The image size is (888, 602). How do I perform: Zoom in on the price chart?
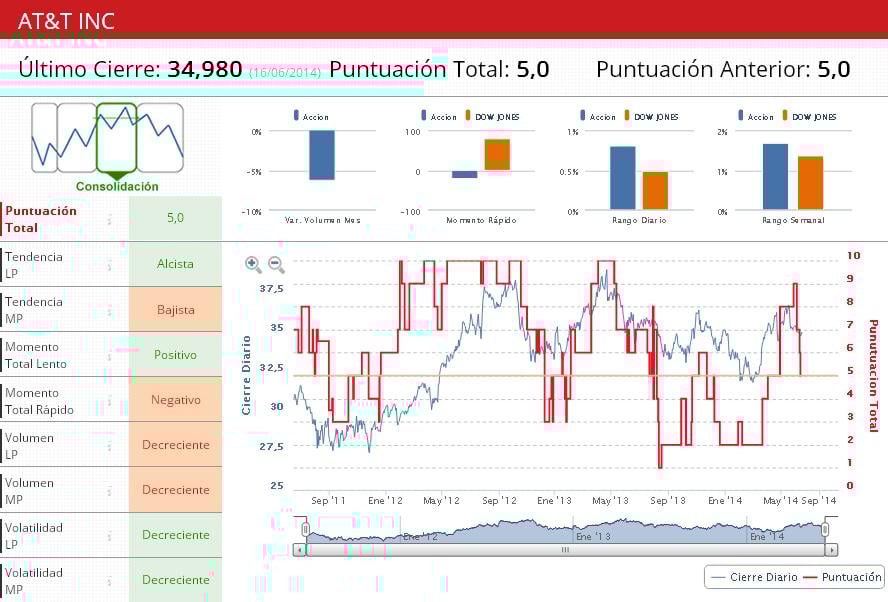(x=253, y=264)
